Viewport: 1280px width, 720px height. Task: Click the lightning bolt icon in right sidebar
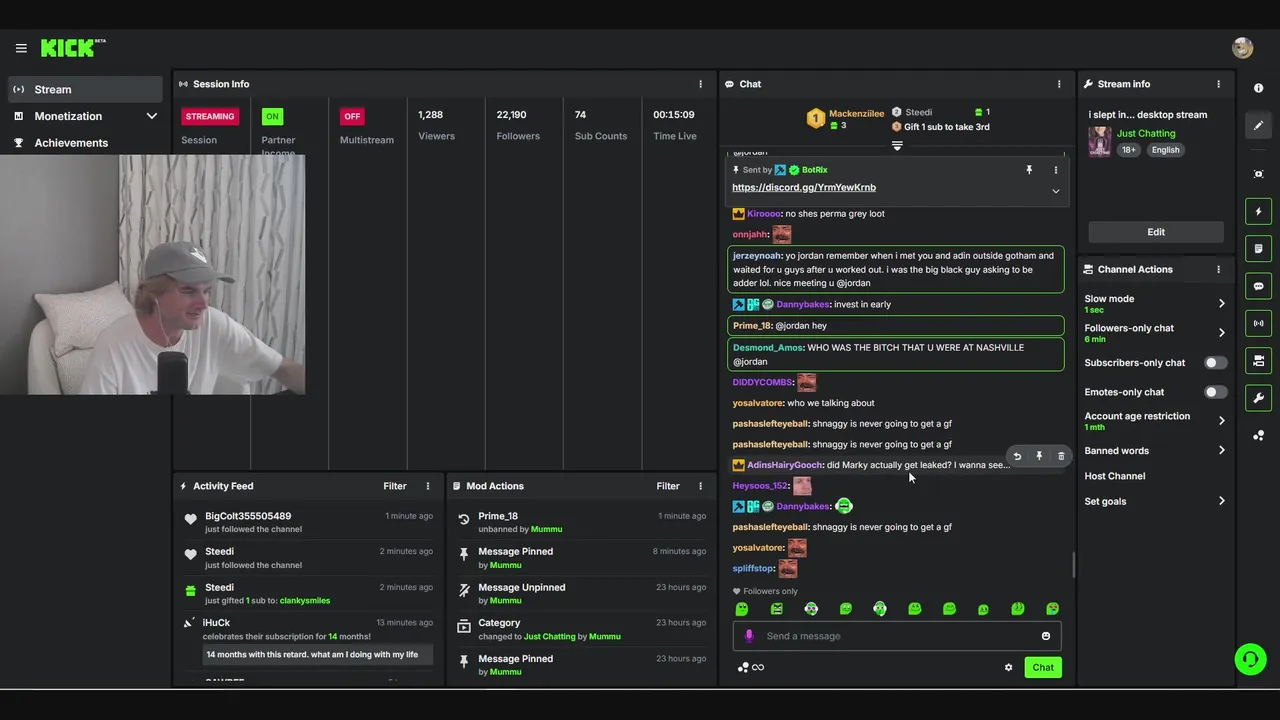(1258, 211)
